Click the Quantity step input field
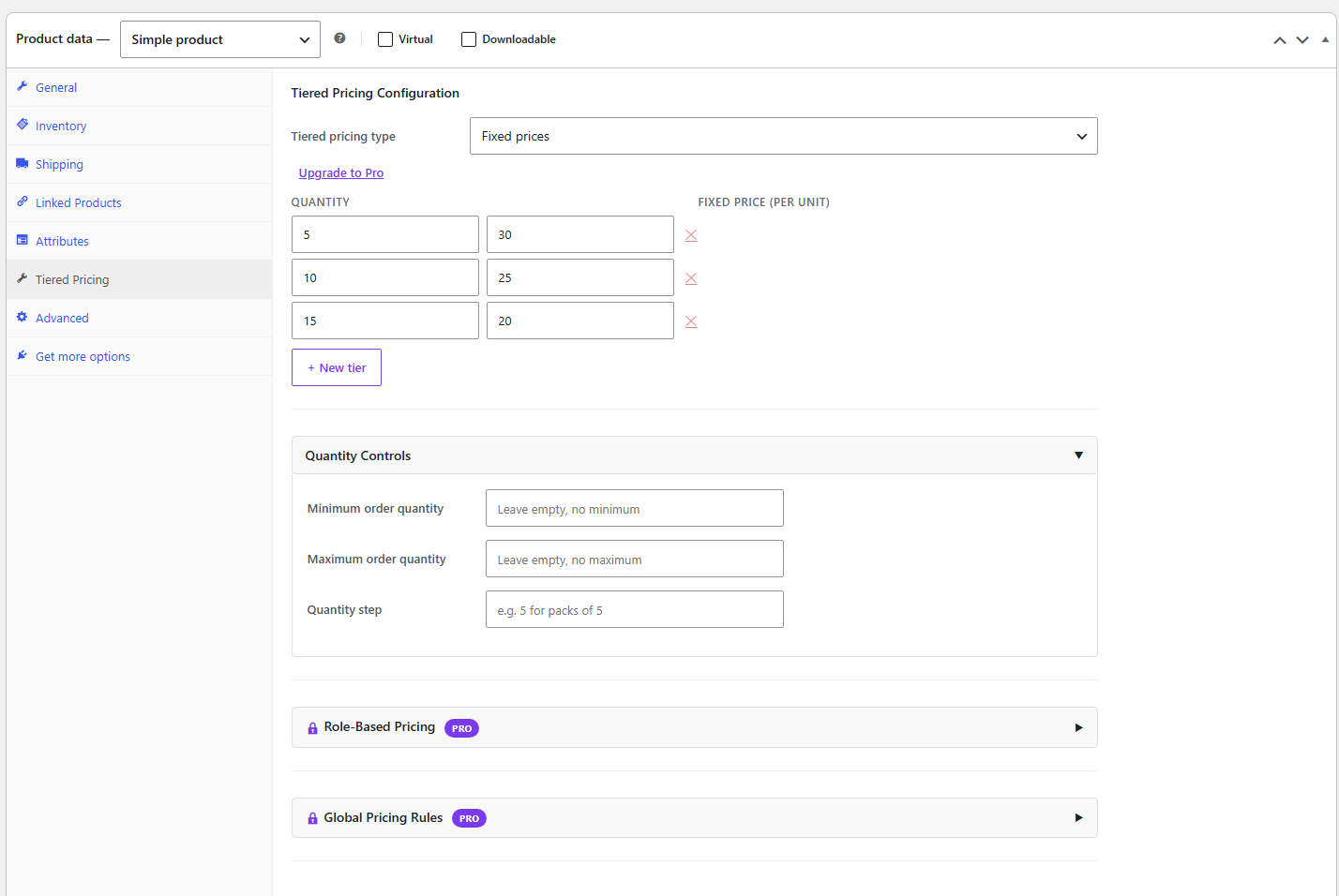This screenshot has height=896, width=1339. pyautogui.click(x=635, y=609)
